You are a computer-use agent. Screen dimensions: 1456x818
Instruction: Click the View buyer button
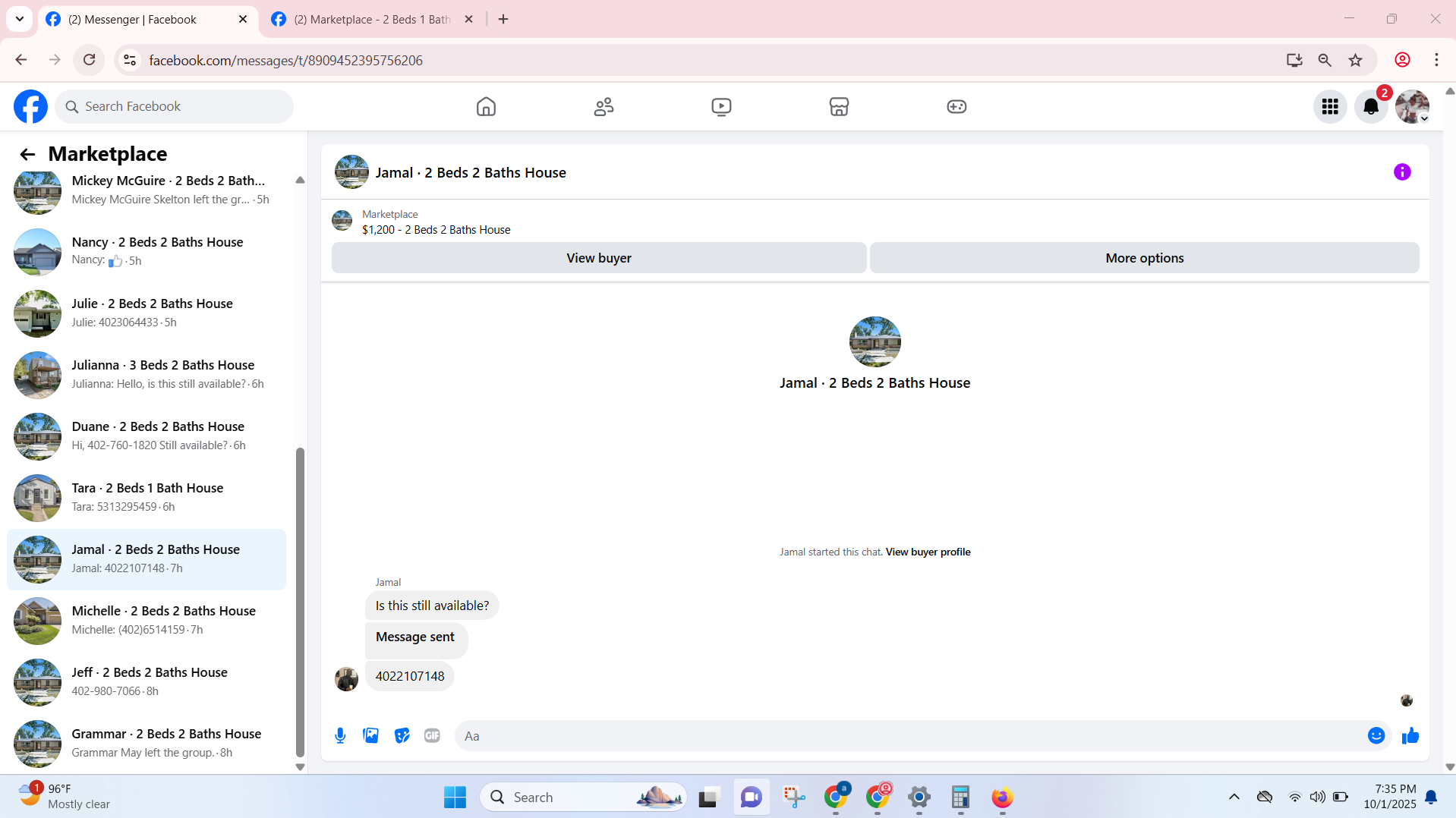click(599, 258)
